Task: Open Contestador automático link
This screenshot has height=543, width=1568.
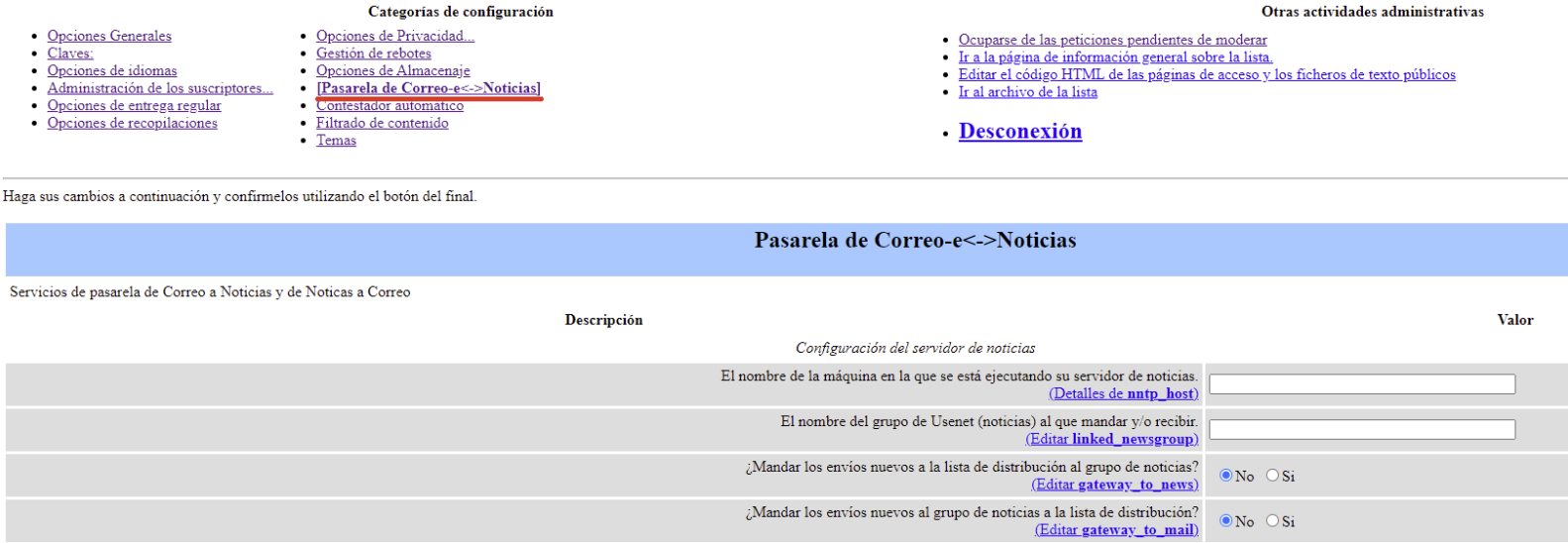Action: point(389,105)
